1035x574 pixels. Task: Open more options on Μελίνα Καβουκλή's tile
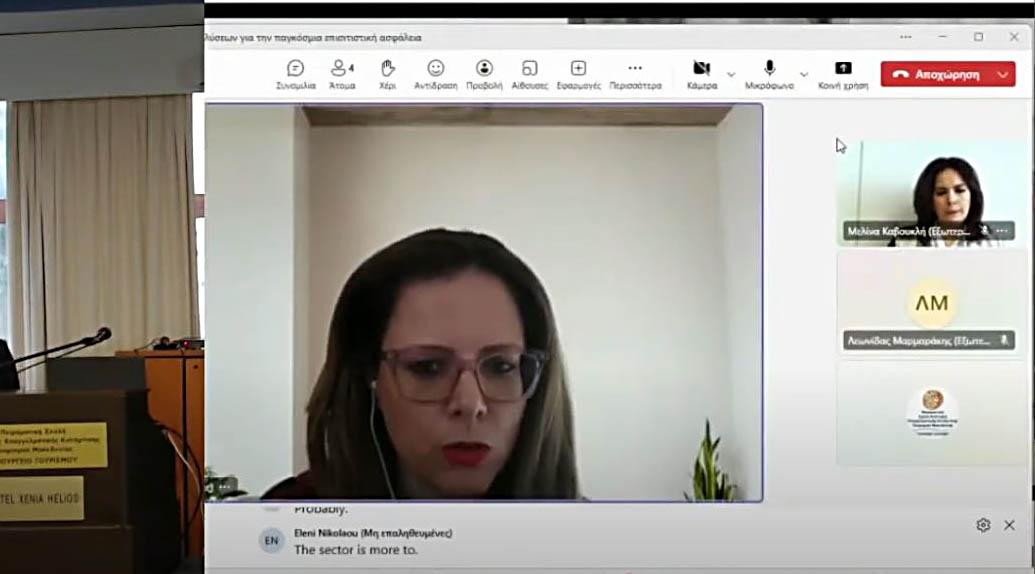1002,231
